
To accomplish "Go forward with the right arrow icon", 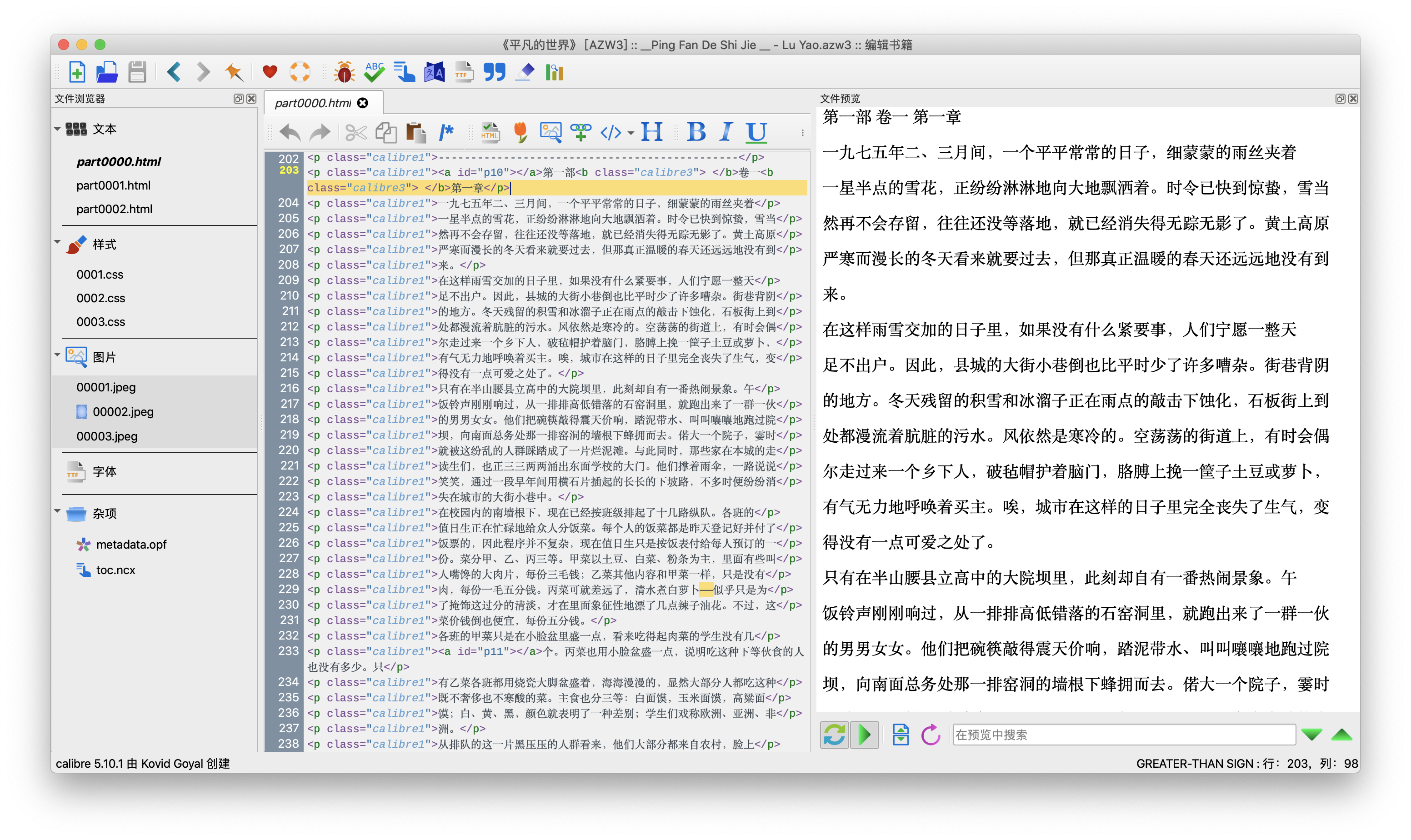I will click(x=203, y=72).
